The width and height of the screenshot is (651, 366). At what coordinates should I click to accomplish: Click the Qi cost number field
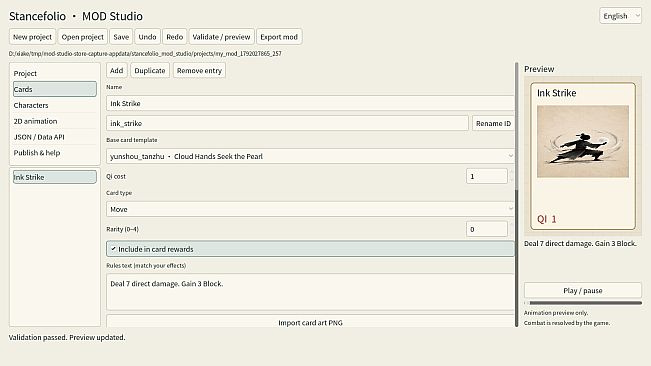[x=487, y=176]
